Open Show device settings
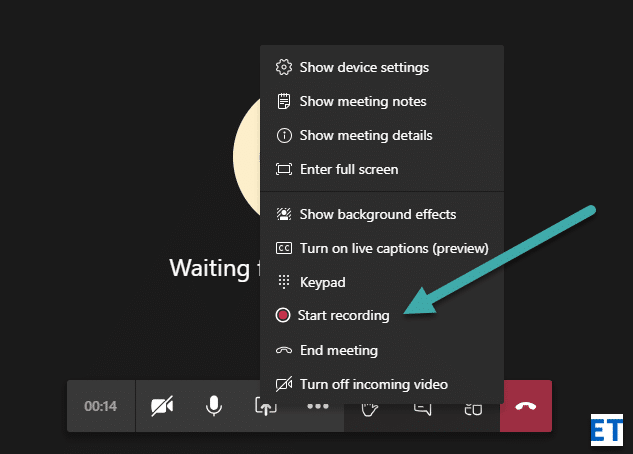This screenshot has width=633, height=454. (x=364, y=67)
